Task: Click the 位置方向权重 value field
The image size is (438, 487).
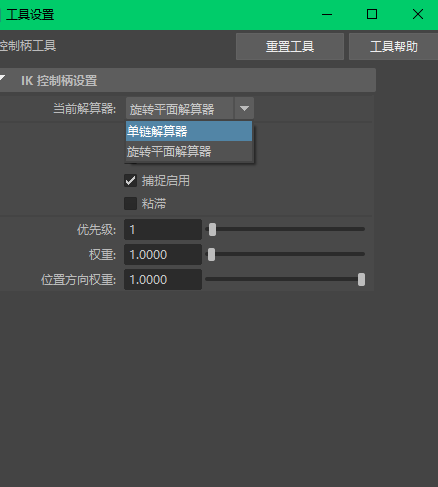Action: tap(163, 279)
